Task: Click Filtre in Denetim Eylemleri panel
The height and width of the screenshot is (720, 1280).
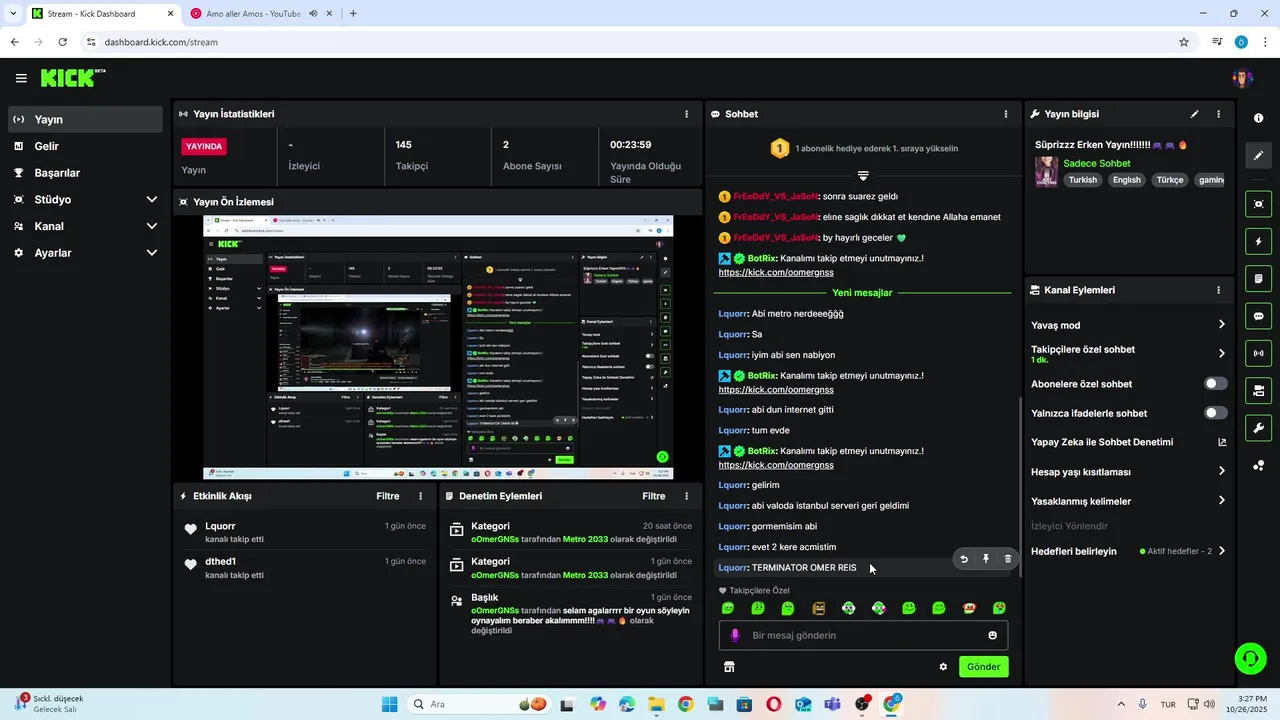Action: [654, 496]
